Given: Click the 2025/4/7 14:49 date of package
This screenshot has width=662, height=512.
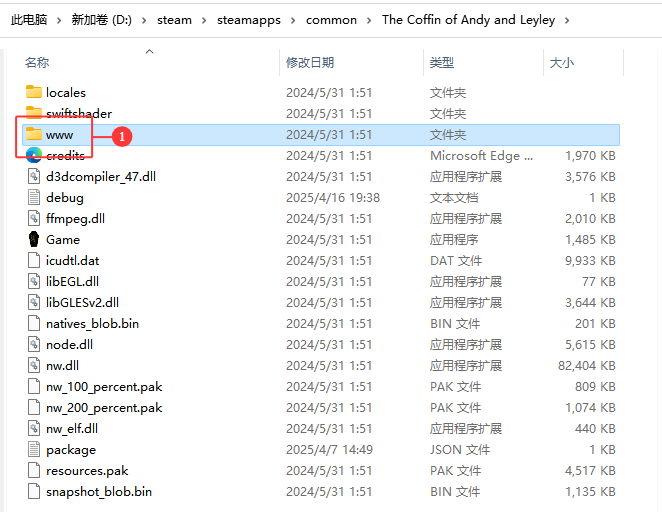Looking at the screenshot, I should coord(329,450).
